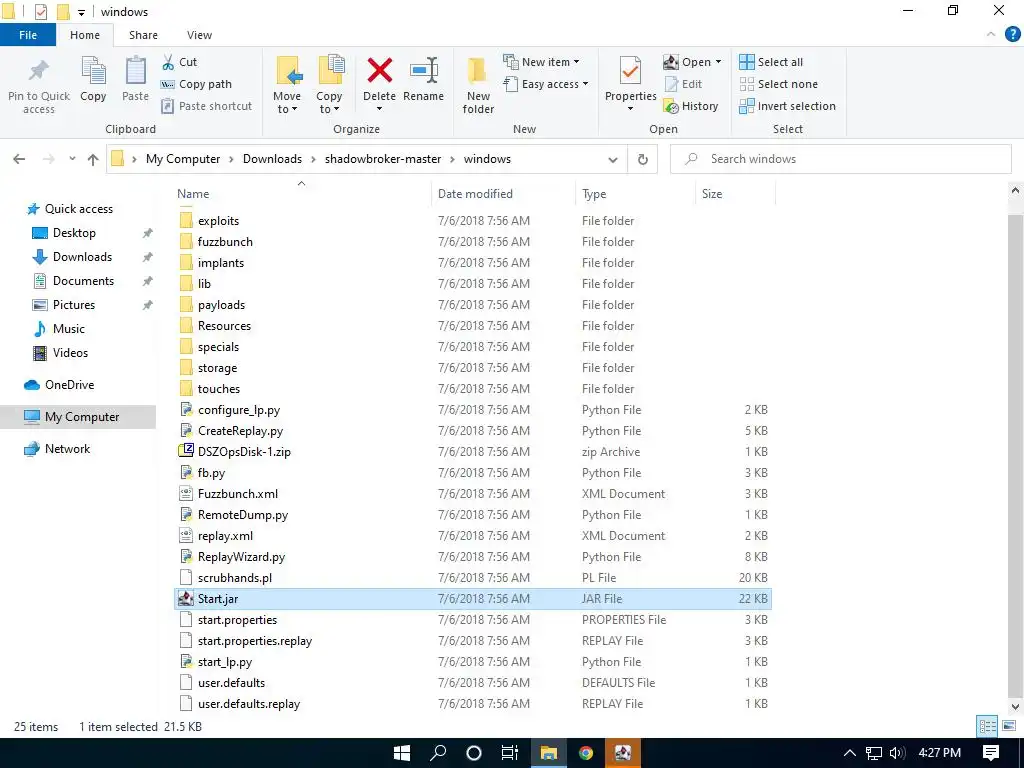
Task: Launch Chrome from the taskbar
Action: 586,753
